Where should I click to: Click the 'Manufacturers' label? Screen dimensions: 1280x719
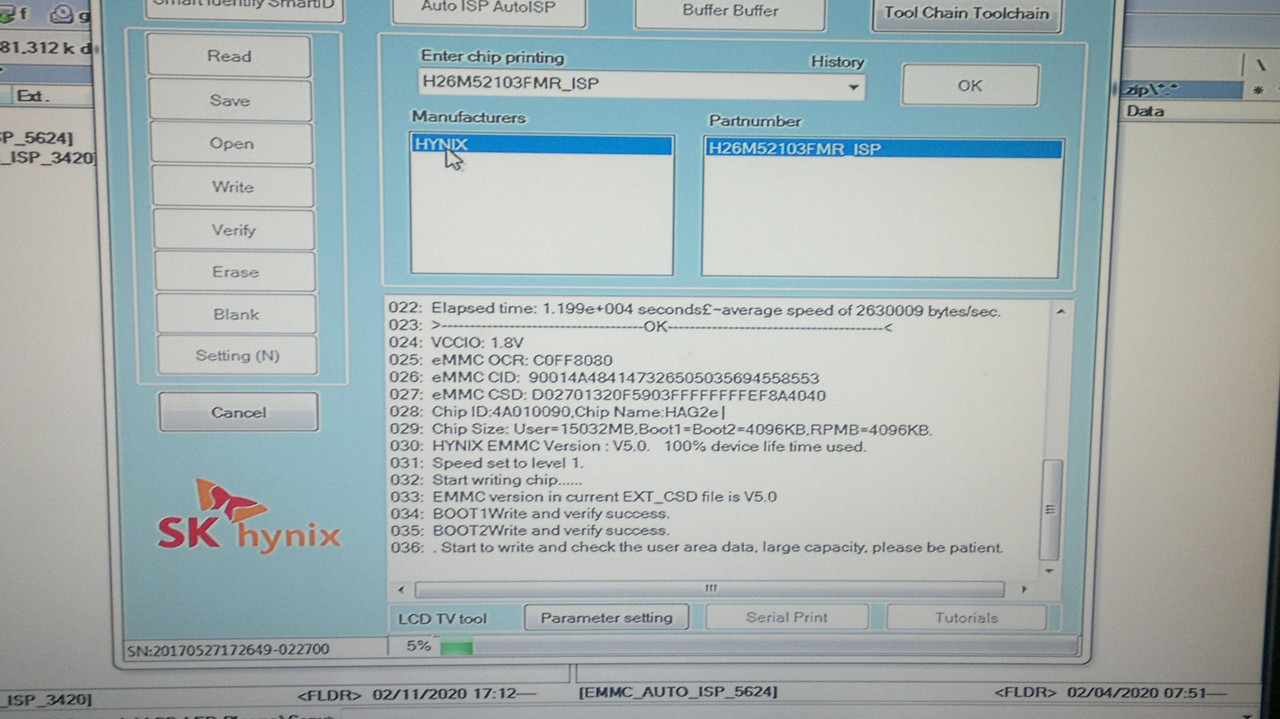click(468, 117)
